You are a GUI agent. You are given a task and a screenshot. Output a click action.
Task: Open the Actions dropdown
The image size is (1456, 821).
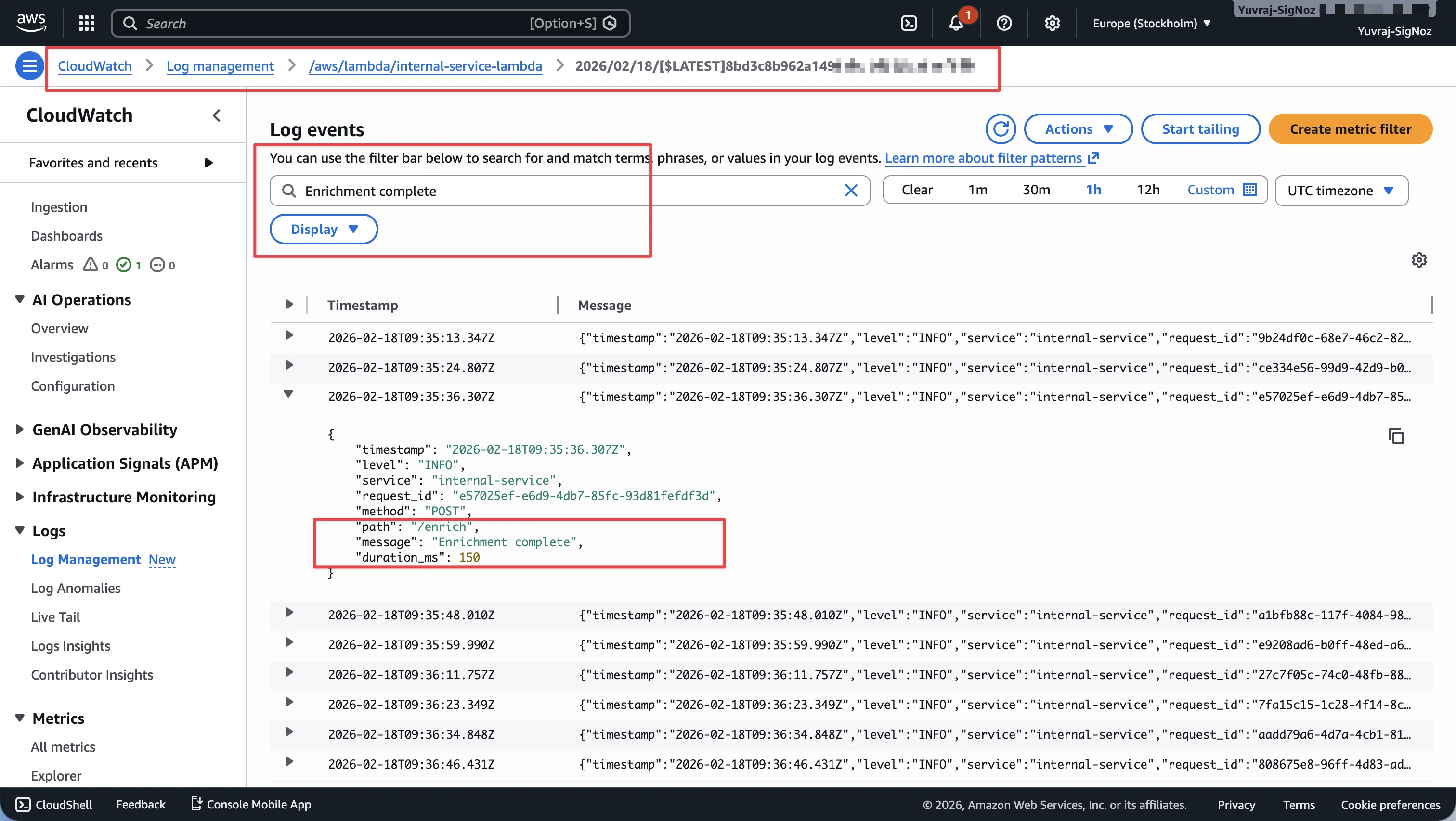(x=1078, y=129)
